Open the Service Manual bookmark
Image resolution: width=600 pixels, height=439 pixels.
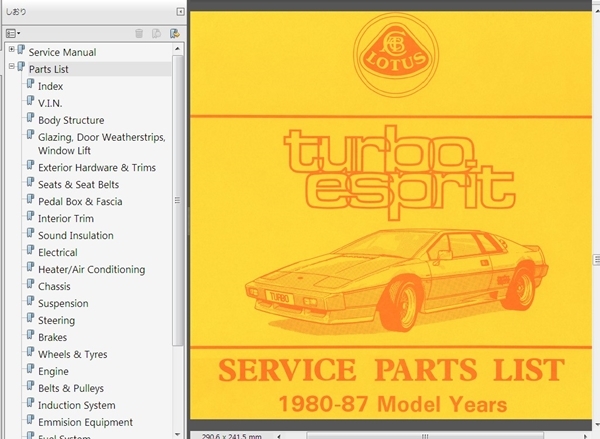(x=62, y=52)
